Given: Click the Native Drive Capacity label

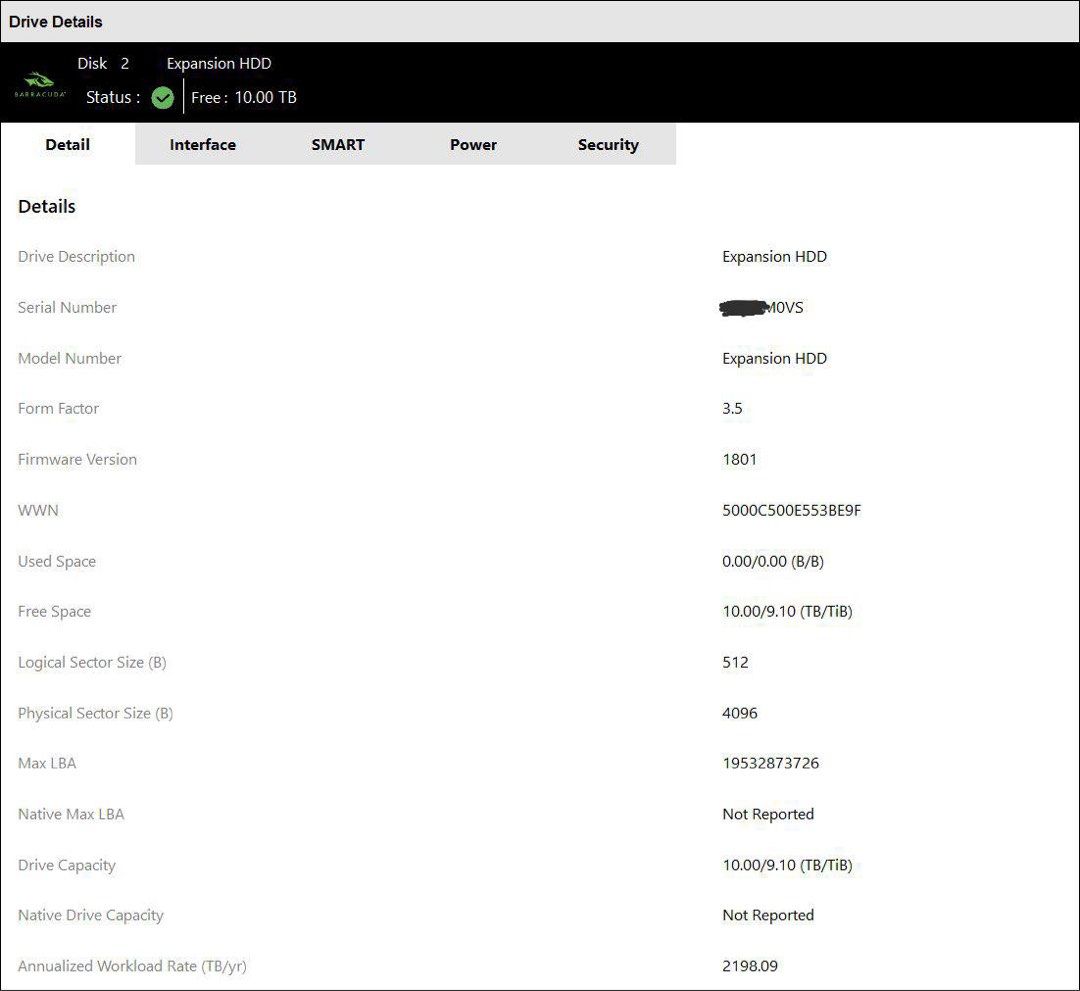Looking at the screenshot, I should pos(91,915).
